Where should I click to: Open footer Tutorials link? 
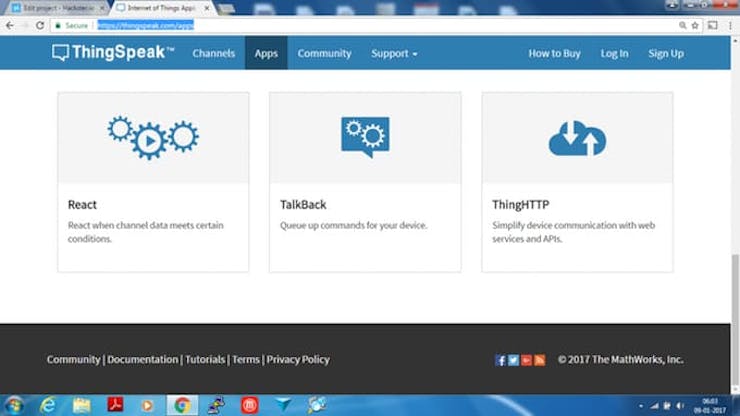205,360
